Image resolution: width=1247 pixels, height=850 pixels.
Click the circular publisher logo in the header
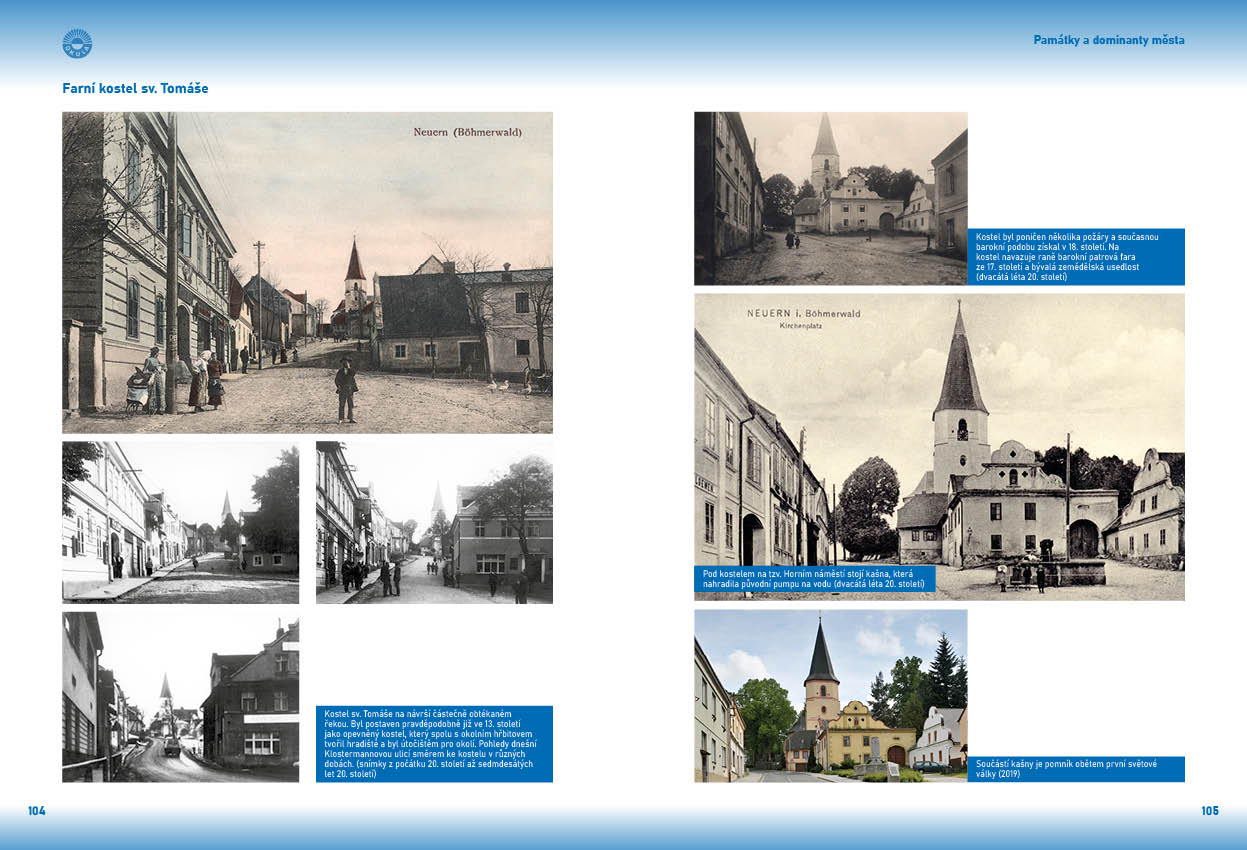click(x=77, y=42)
